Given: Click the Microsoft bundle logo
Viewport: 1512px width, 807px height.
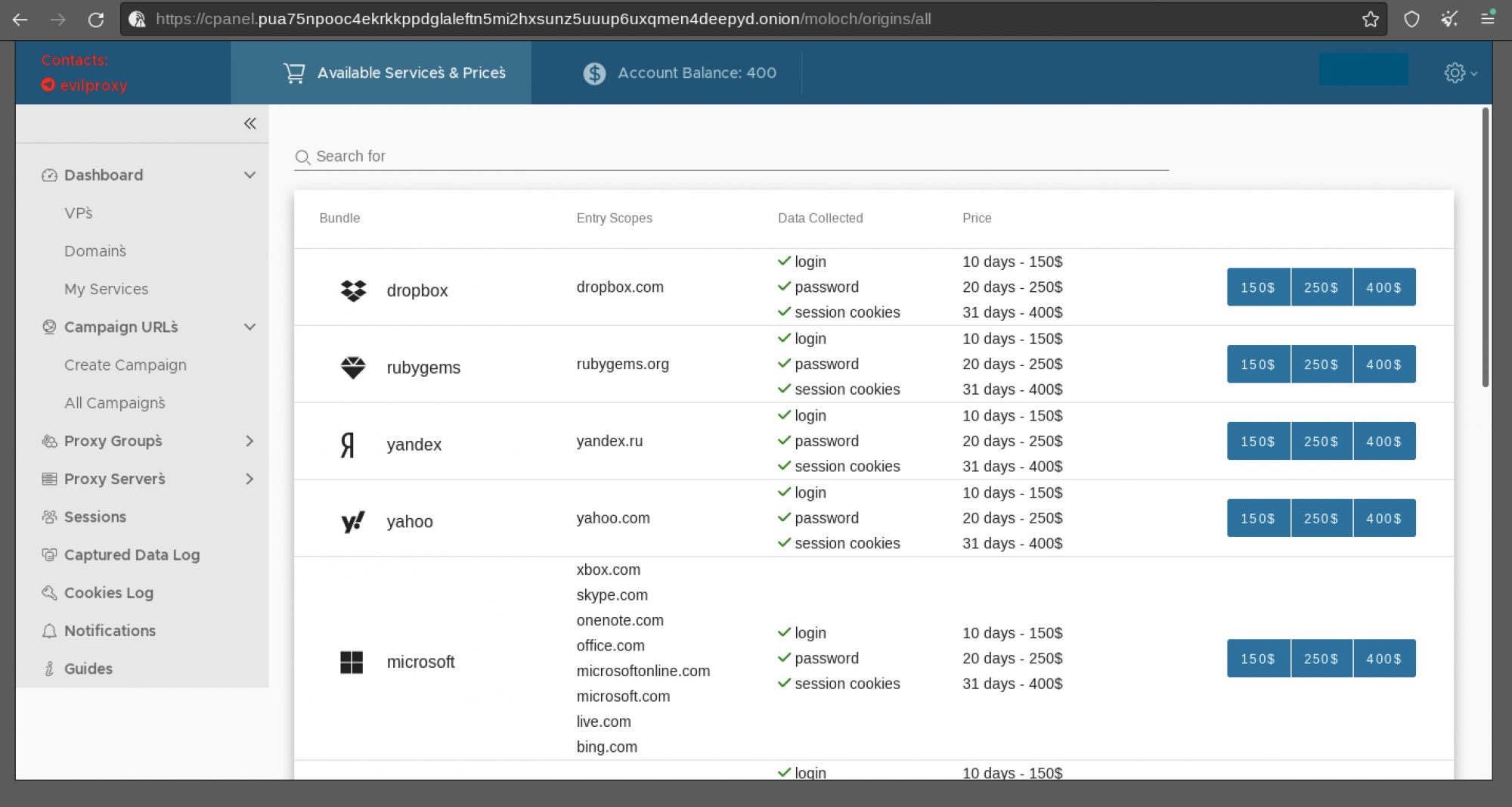Looking at the screenshot, I should pos(352,662).
